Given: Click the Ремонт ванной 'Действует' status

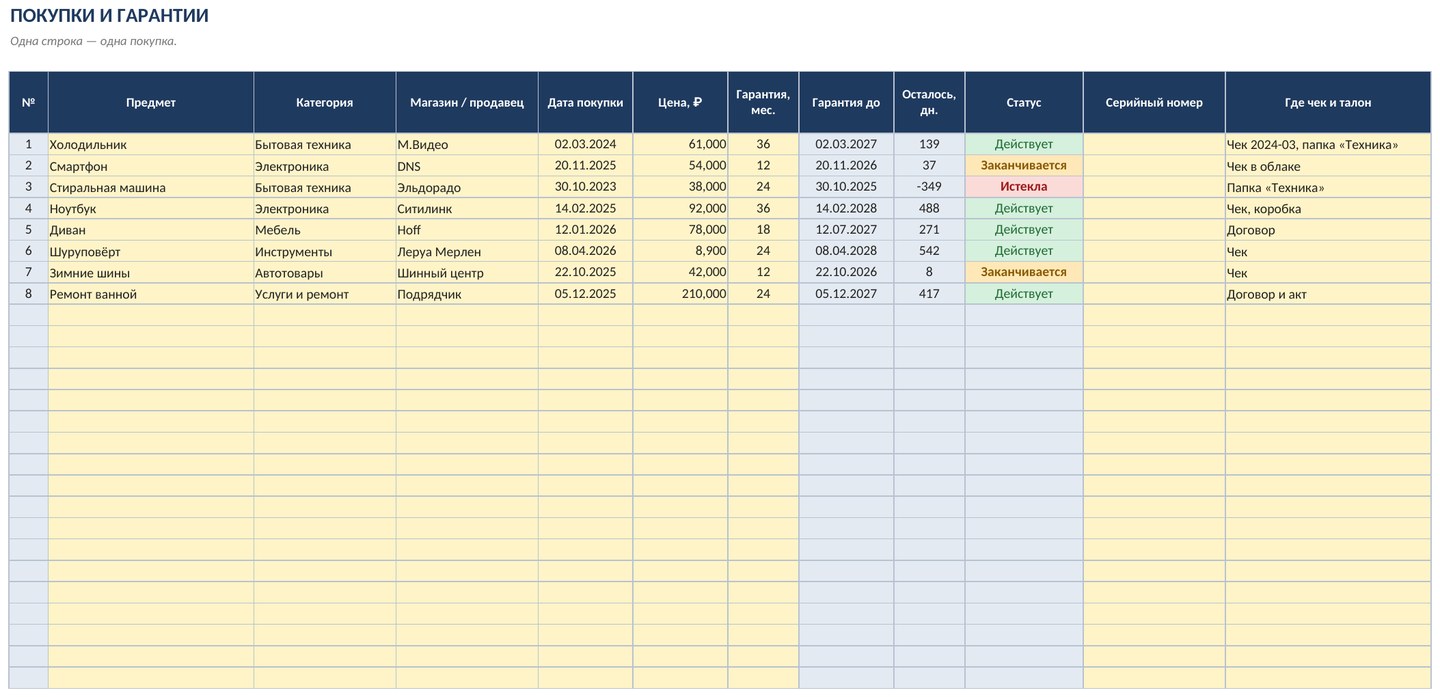Looking at the screenshot, I should coord(1024,294).
